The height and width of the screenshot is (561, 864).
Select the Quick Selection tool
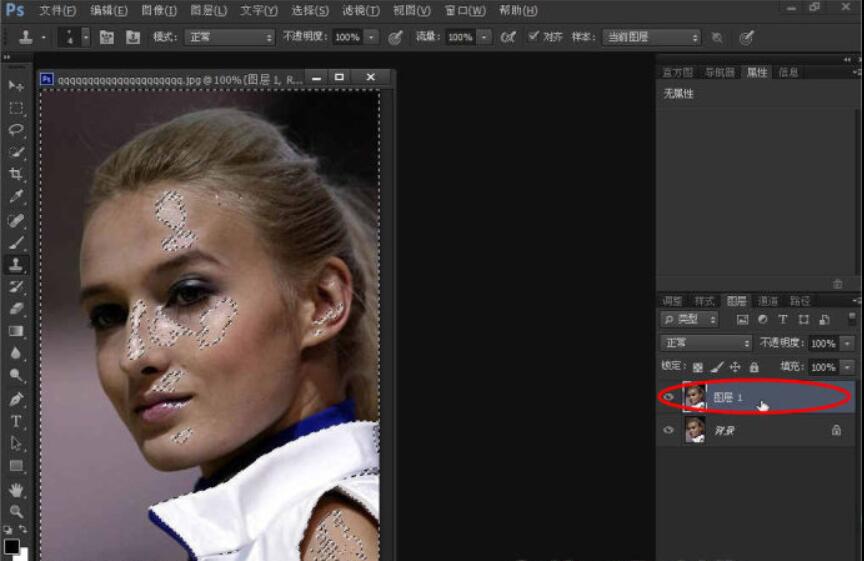(x=15, y=152)
